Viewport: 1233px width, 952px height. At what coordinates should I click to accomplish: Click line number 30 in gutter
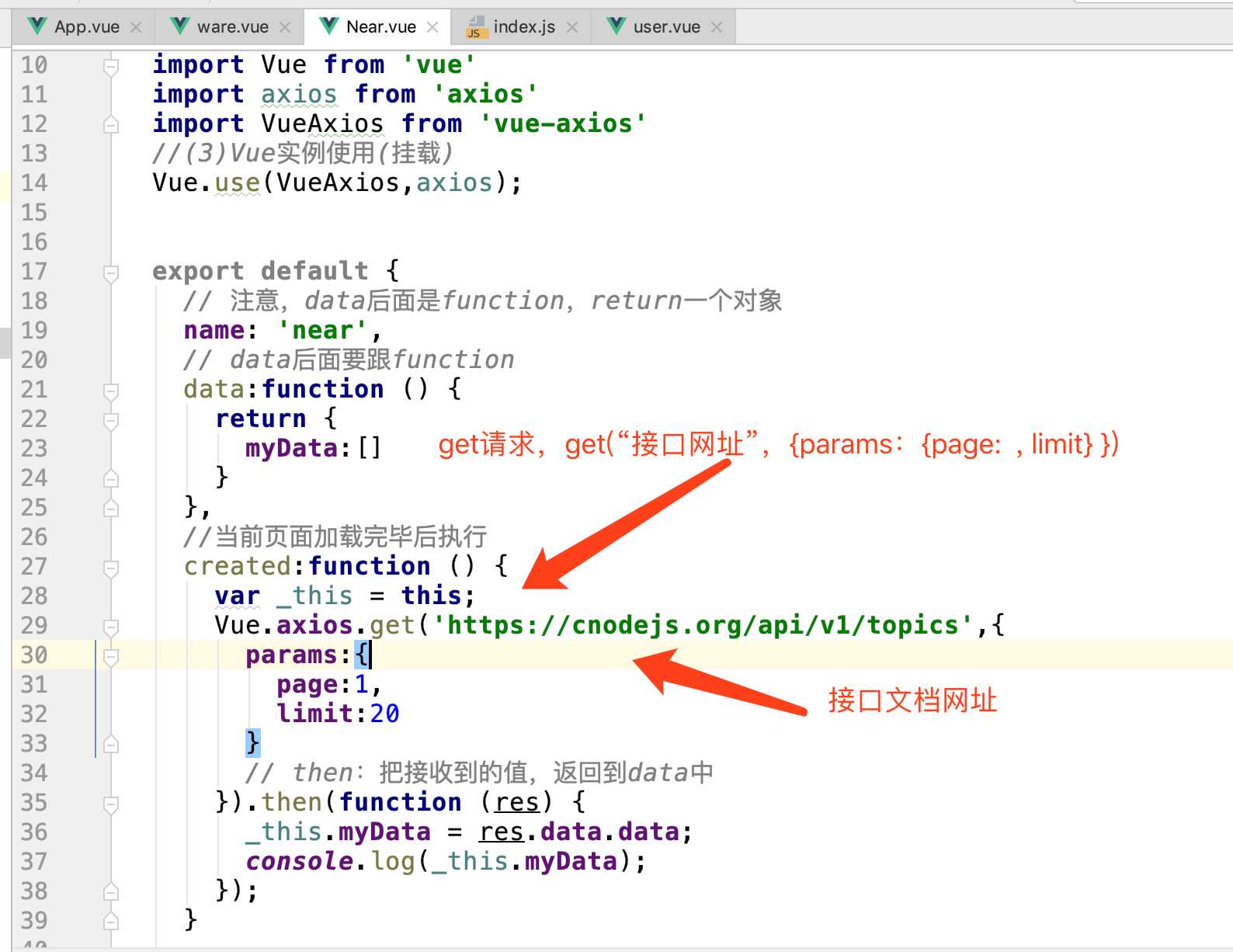[34, 655]
